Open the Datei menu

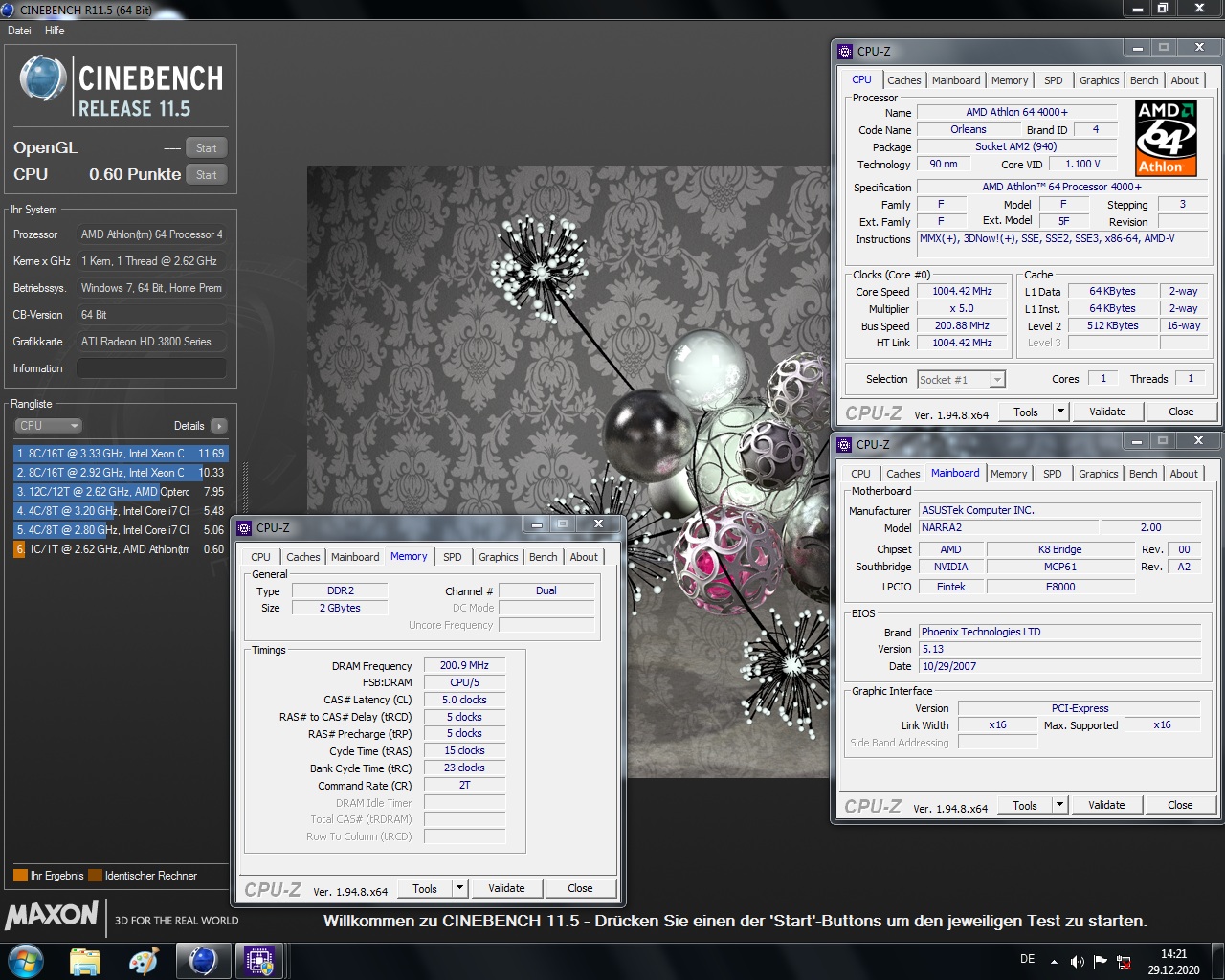click(19, 31)
